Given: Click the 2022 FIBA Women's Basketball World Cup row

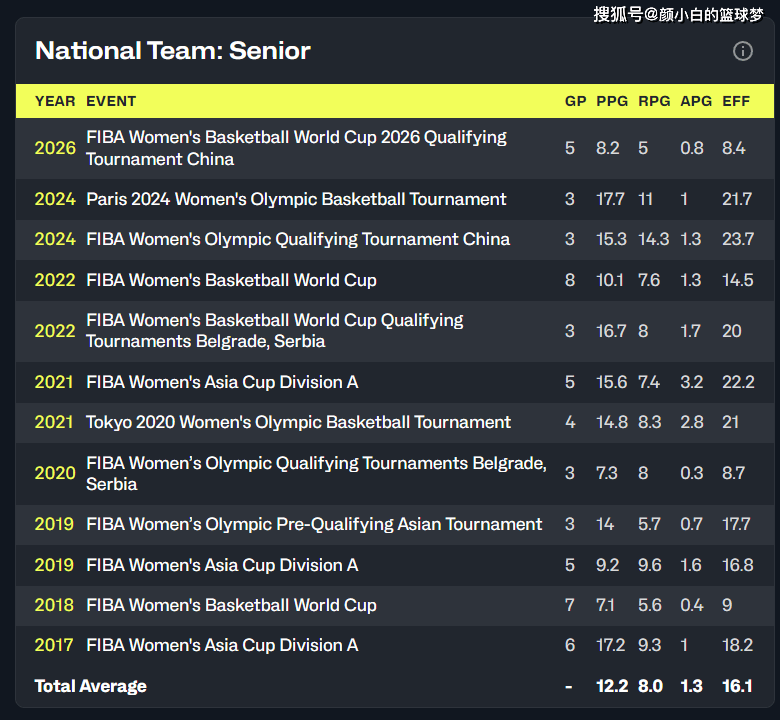Looking at the screenshot, I should (x=231, y=280).
